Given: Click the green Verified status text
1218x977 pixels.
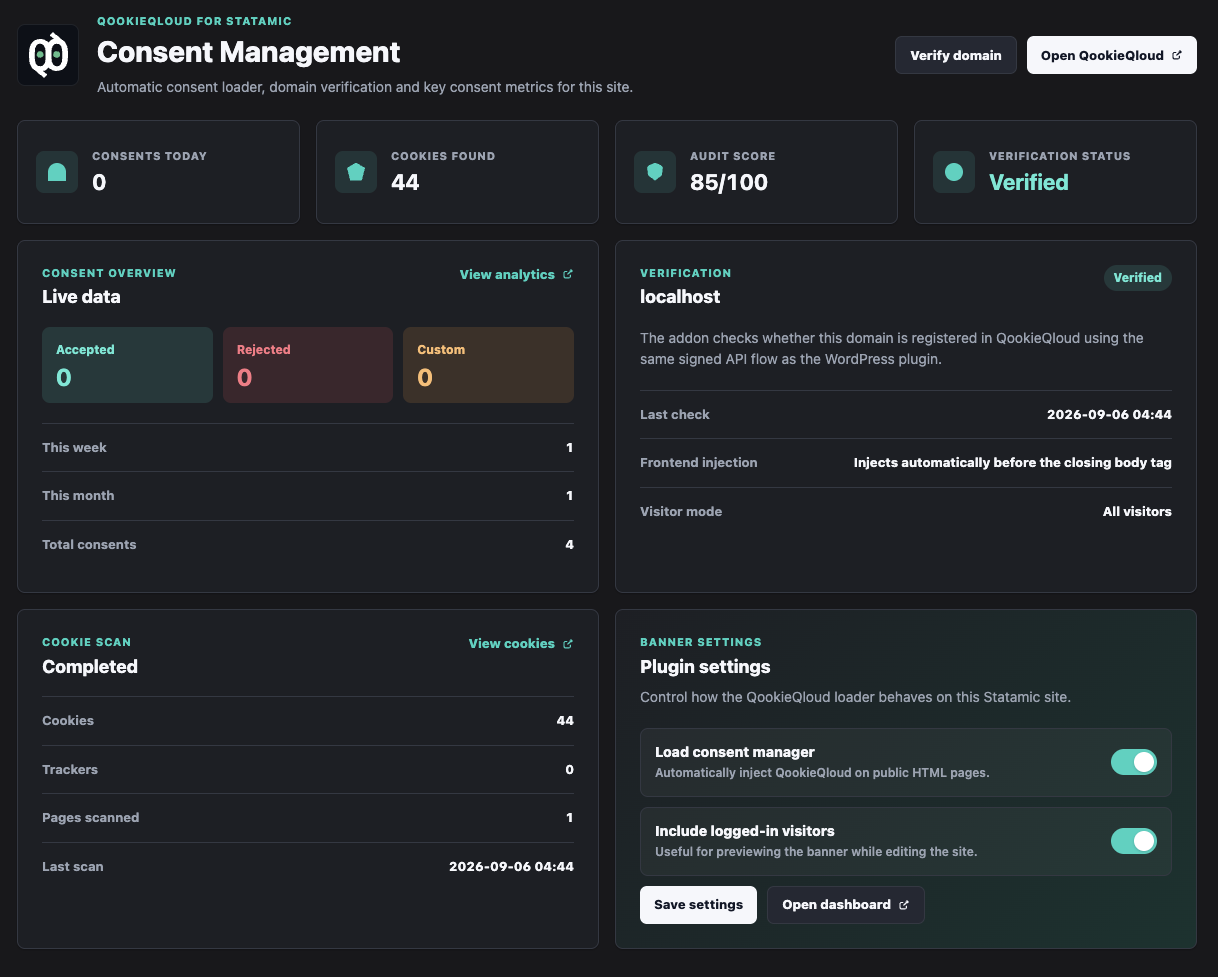Looking at the screenshot, I should 1029,182.
